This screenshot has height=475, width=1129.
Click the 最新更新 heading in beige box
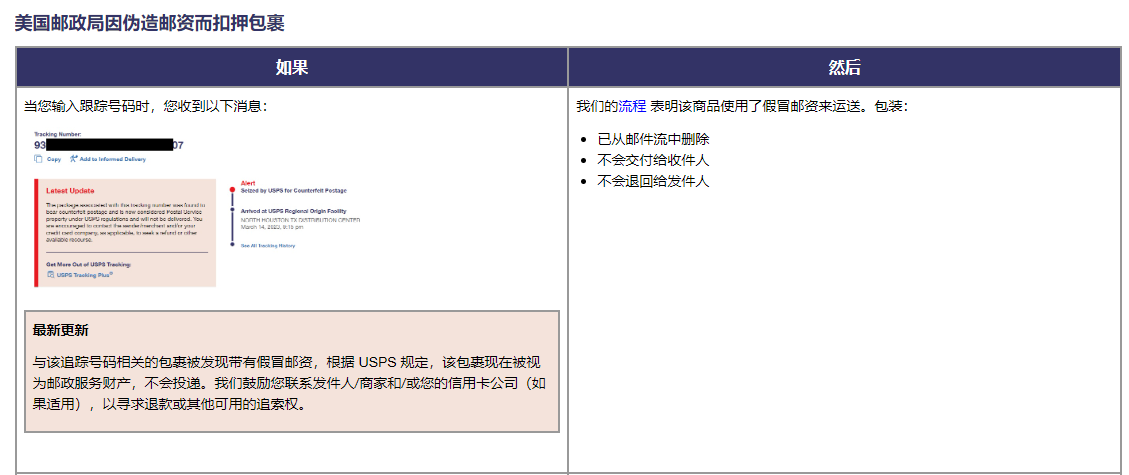click(60, 330)
